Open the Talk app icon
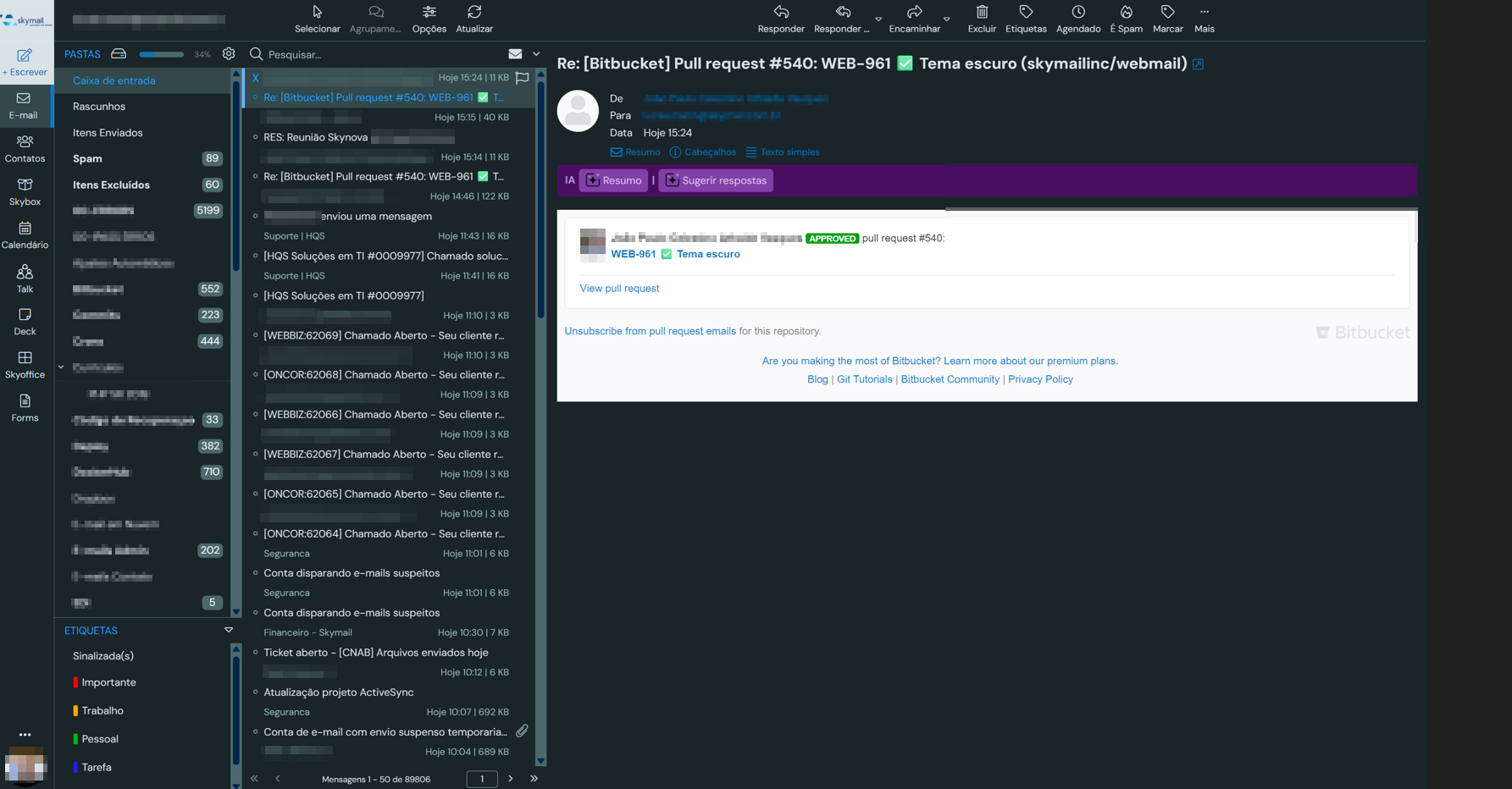 pyautogui.click(x=25, y=273)
